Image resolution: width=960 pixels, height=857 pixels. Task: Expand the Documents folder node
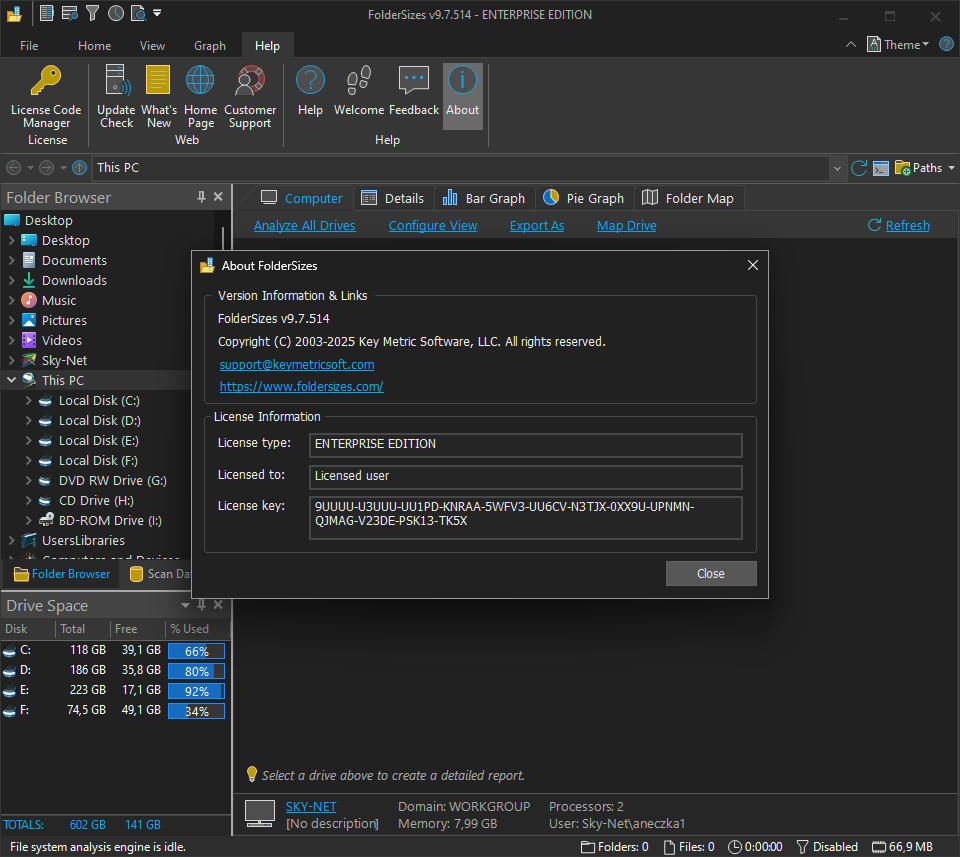pyautogui.click(x=12, y=260)
